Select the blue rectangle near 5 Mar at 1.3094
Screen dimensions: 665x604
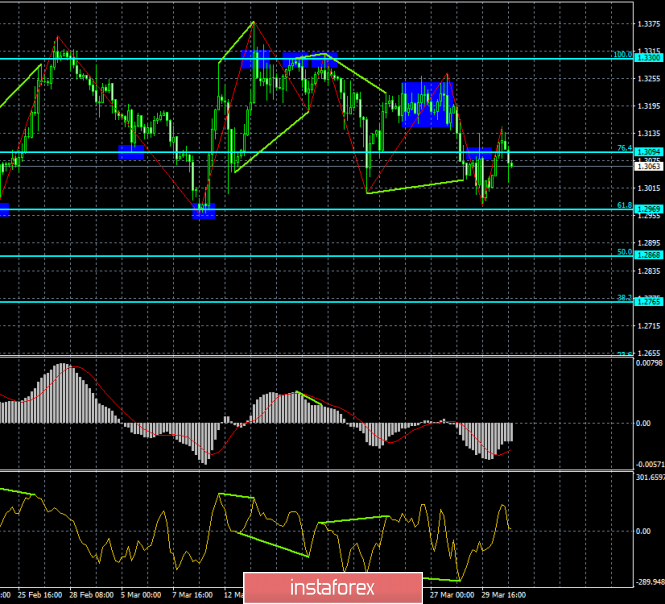(x=131, y=152)
